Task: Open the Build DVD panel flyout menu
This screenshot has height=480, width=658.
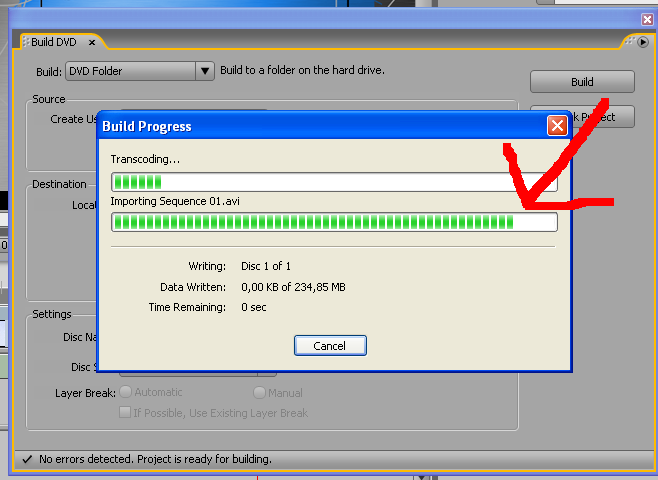Action: click(x=643, y=42)
